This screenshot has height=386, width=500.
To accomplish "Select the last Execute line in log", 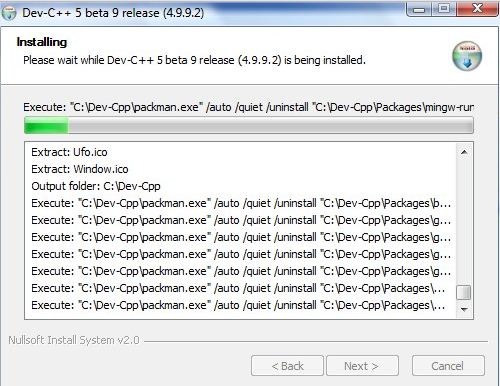I will click(238, 305).
